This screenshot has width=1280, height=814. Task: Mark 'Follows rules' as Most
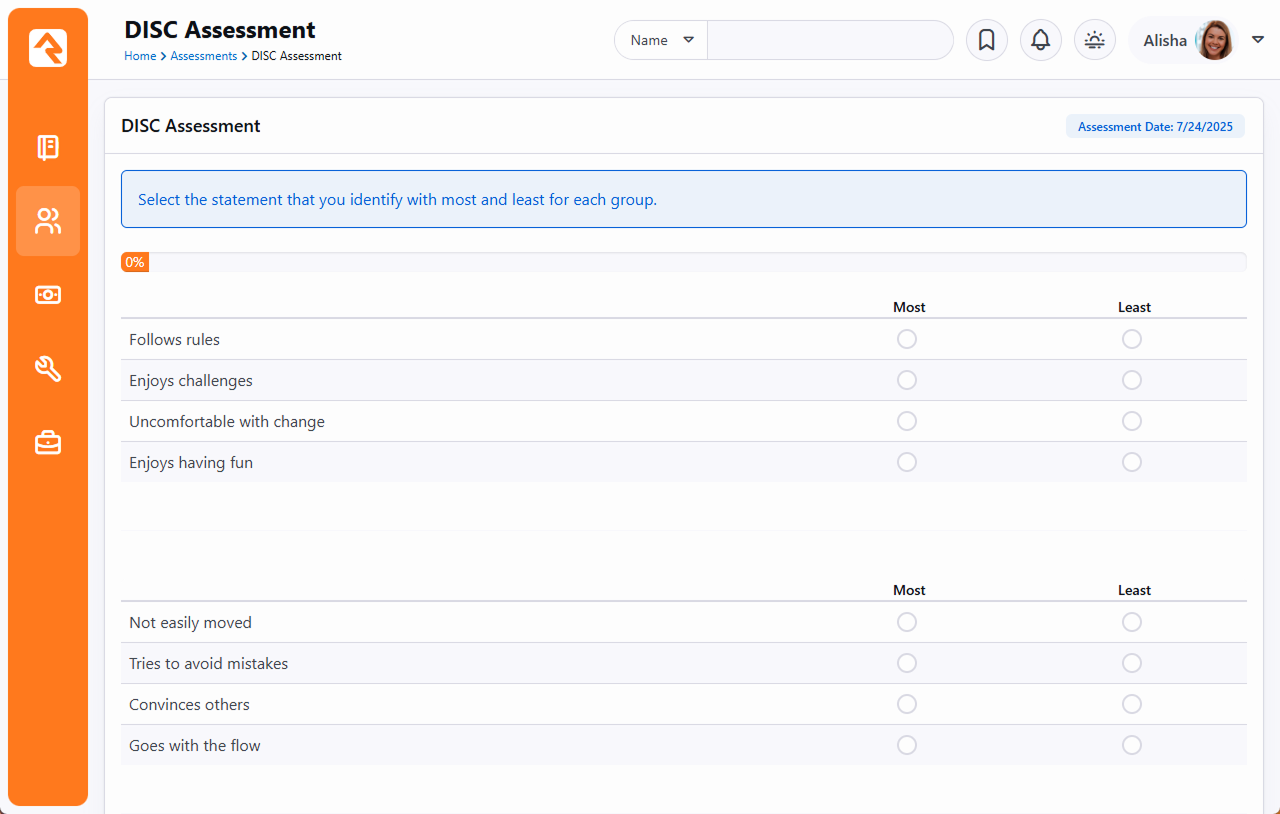click(x=906, y=339)
